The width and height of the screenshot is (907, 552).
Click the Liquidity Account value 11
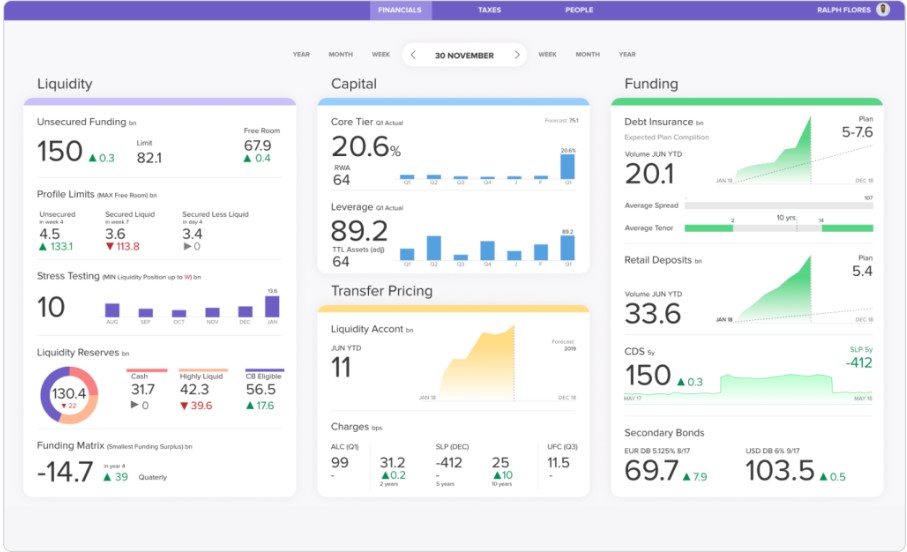pyautogui.click(x=341, y=368)
